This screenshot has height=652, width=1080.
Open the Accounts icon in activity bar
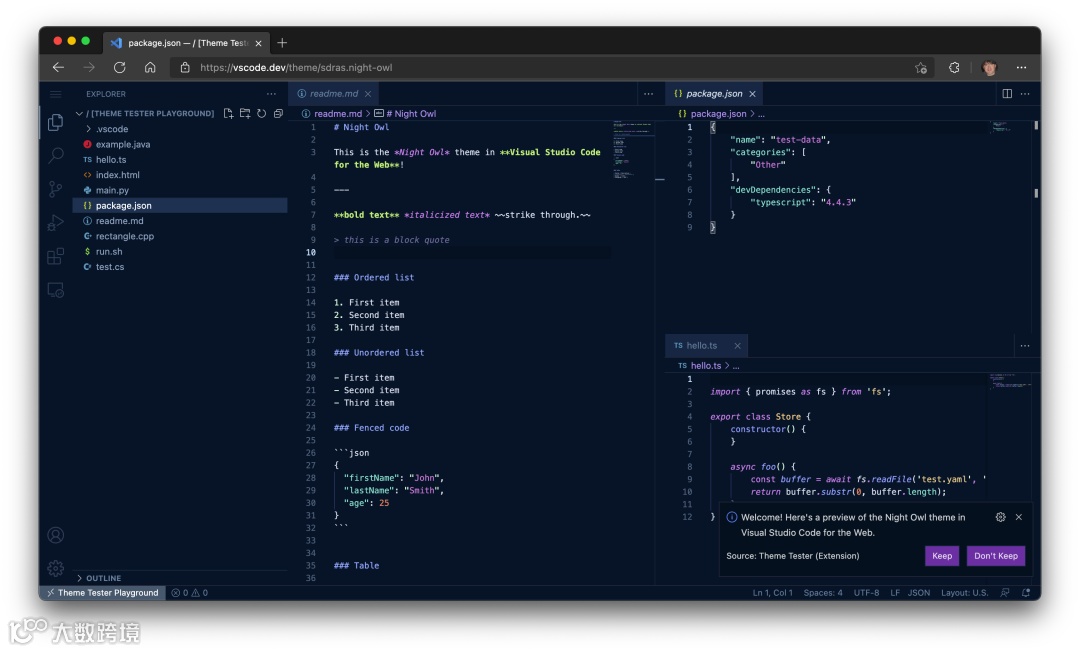pos(56,535)
